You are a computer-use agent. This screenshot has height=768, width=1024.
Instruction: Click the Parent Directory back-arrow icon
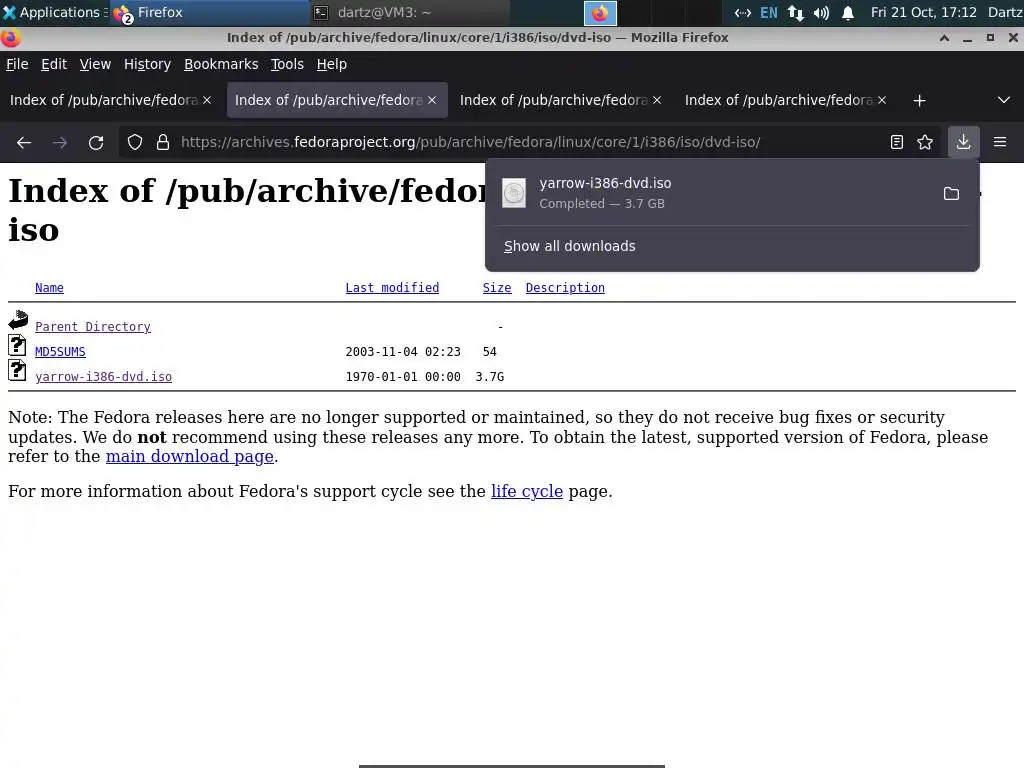[18, 319]
